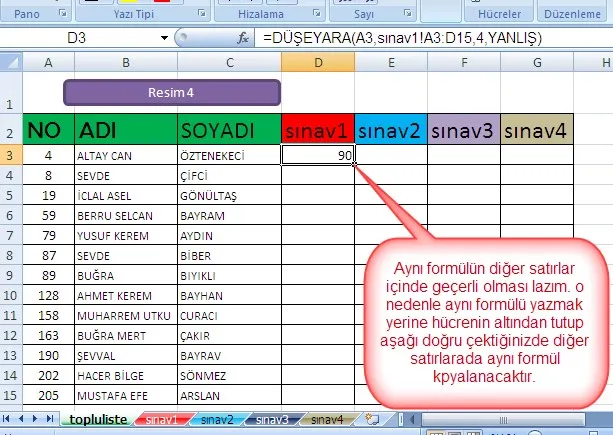This screenshot has width=613, height=435.
Task: Click the horizontal scrollbar at bottom
Action: point(500,420)
